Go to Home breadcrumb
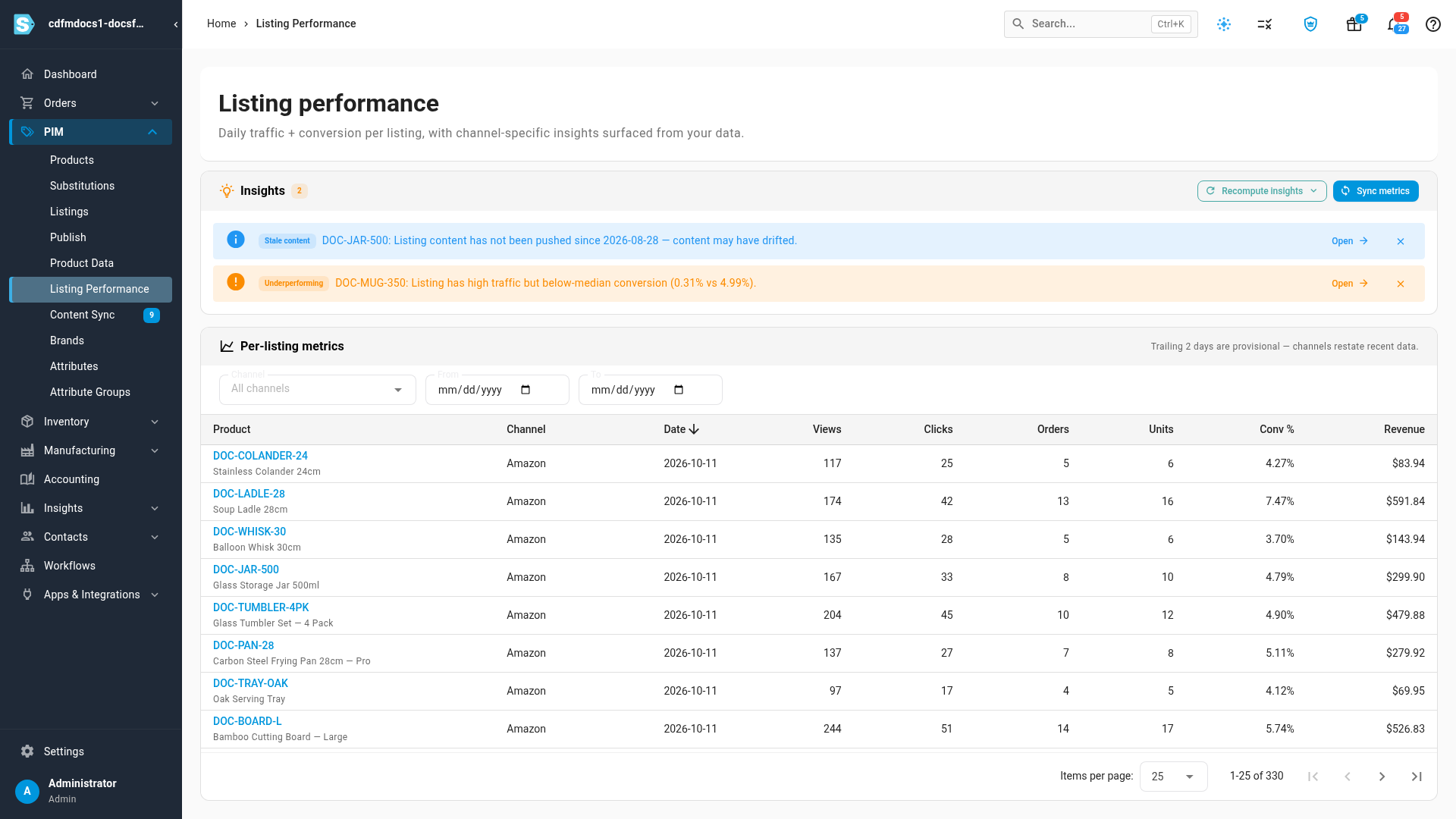This screenshot has width=1456, height=819. (x=221, y=24)
